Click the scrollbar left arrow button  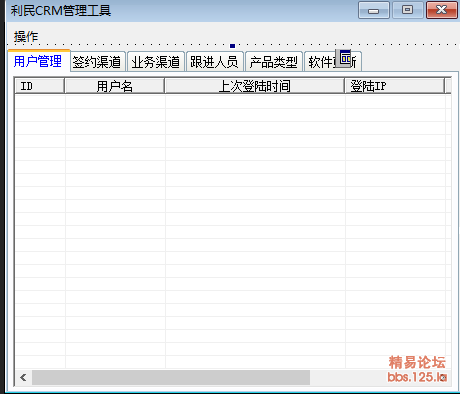(23, 377)
